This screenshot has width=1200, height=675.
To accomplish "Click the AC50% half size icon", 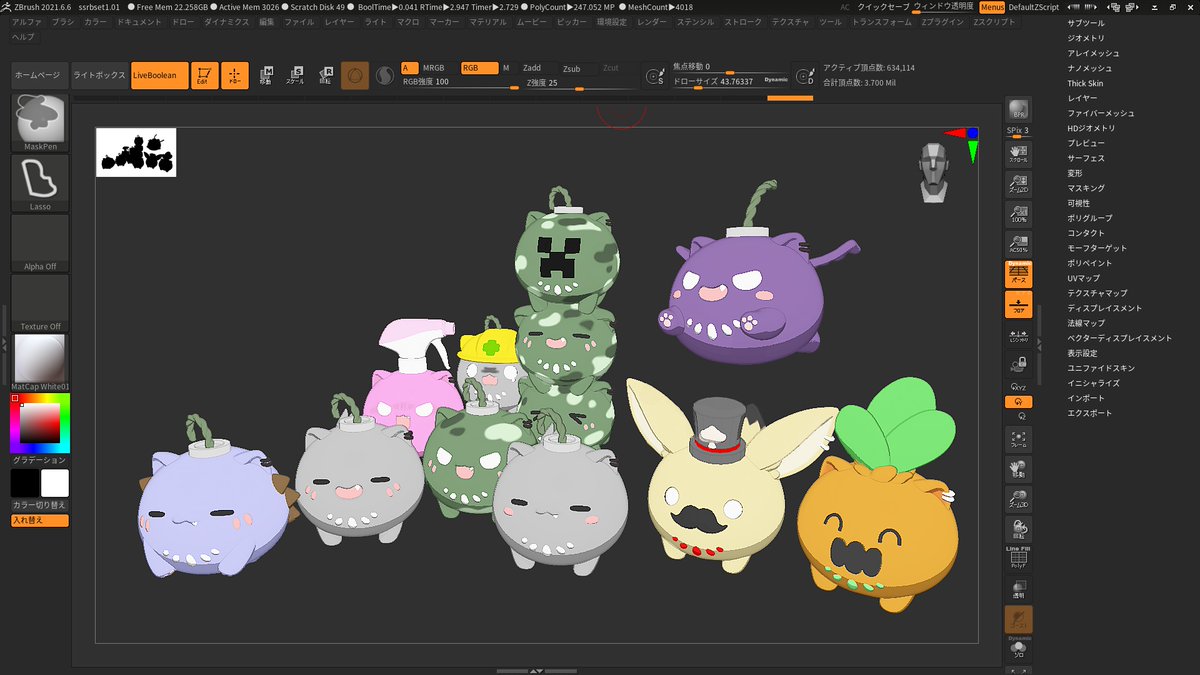I will coord(1018,242).
